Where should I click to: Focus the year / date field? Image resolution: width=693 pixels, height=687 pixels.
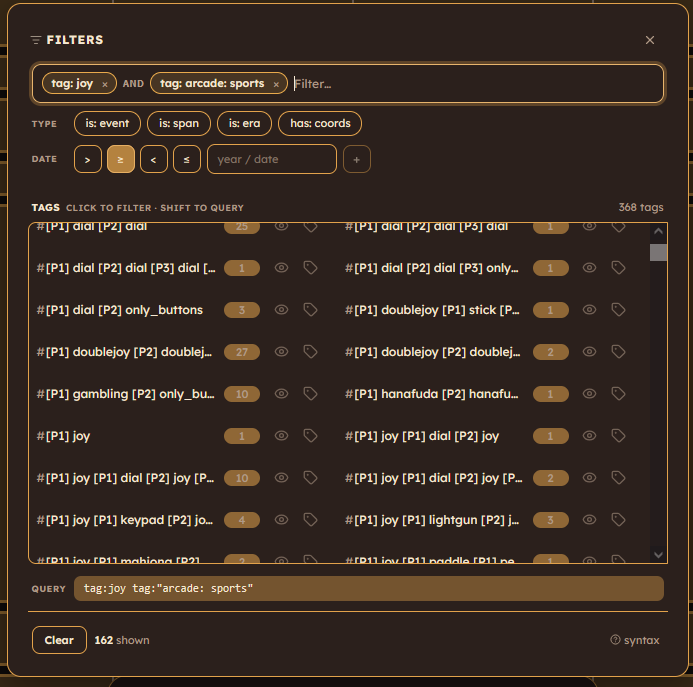(x=272, y=159)
